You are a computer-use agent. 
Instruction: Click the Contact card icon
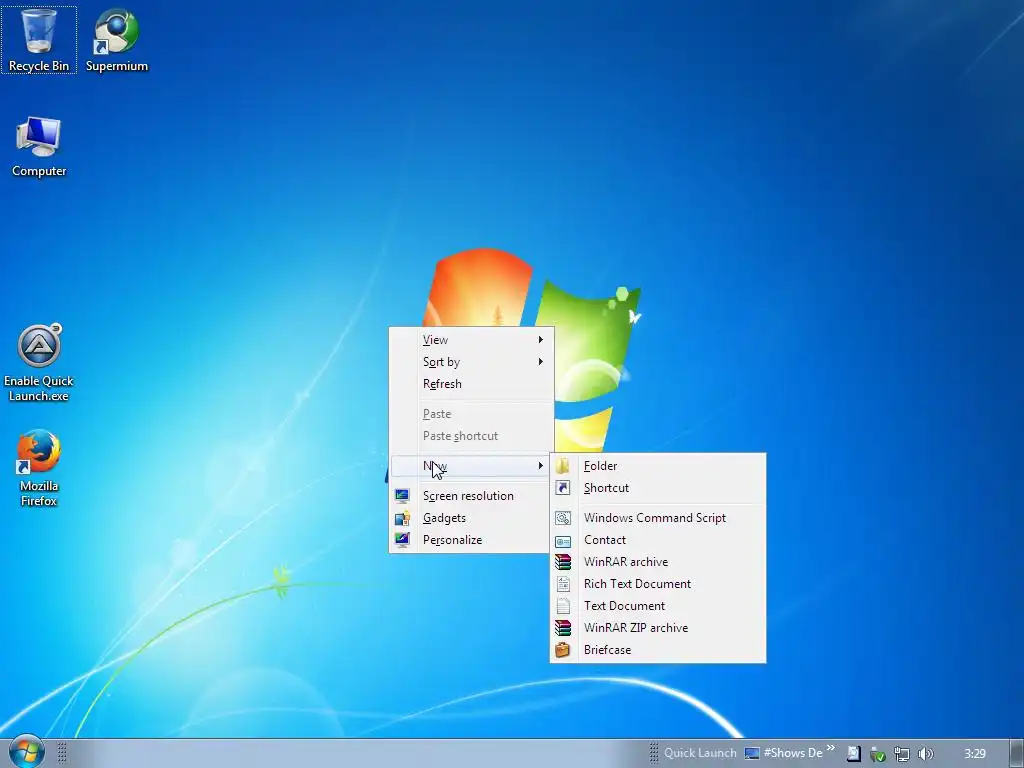pyautogui.click(x=562, y=541)
